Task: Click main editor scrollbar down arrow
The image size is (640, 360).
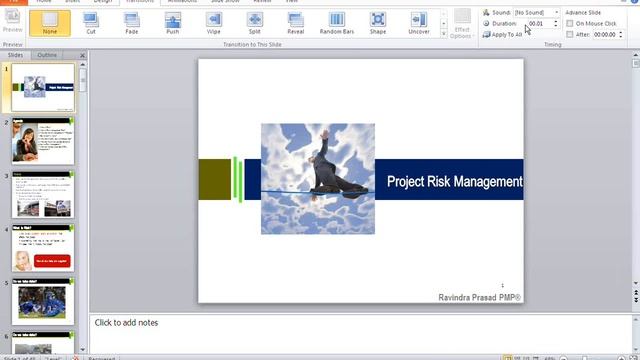Action: (636, 283)
